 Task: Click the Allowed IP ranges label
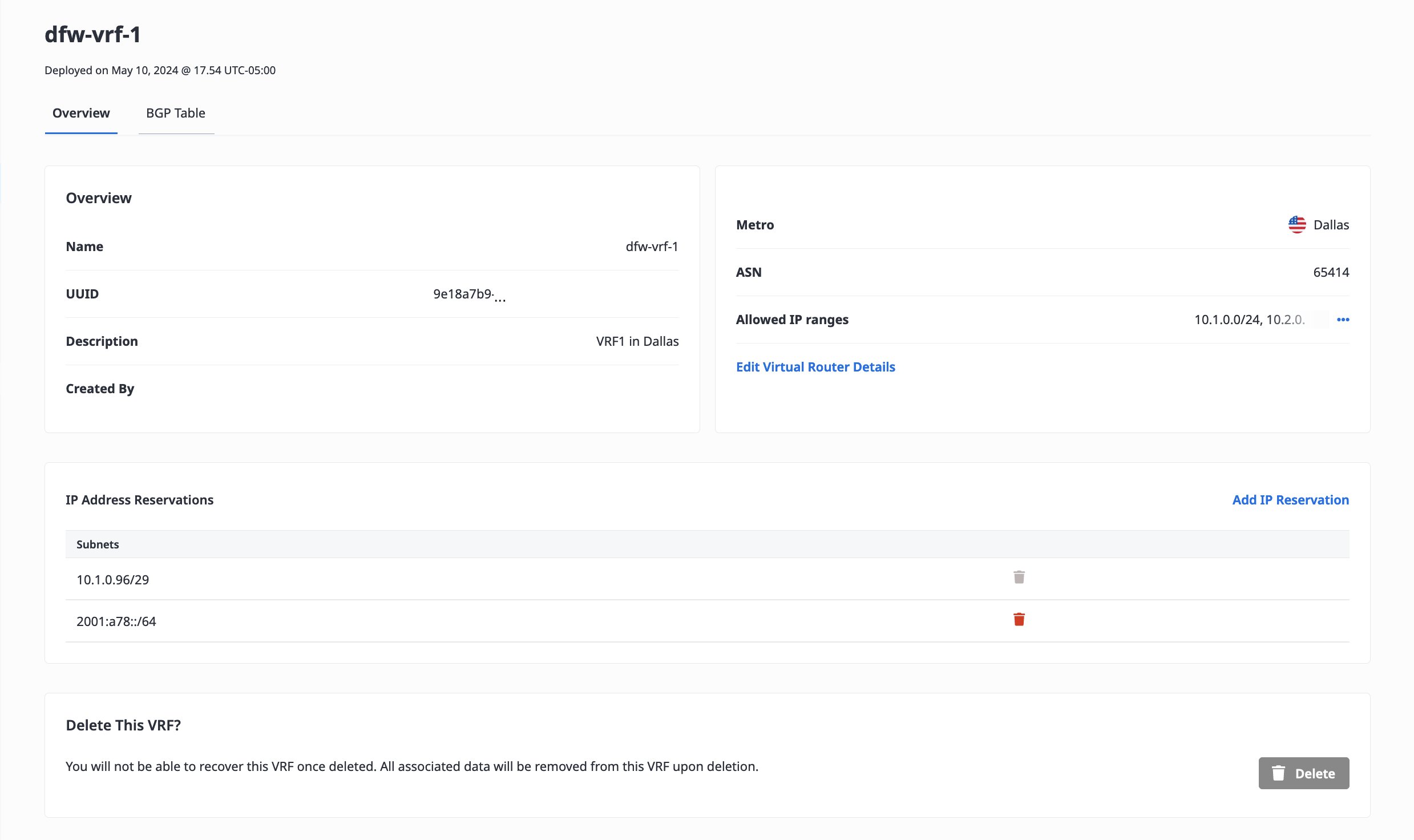pyautogui.click(x=792, y=320)
